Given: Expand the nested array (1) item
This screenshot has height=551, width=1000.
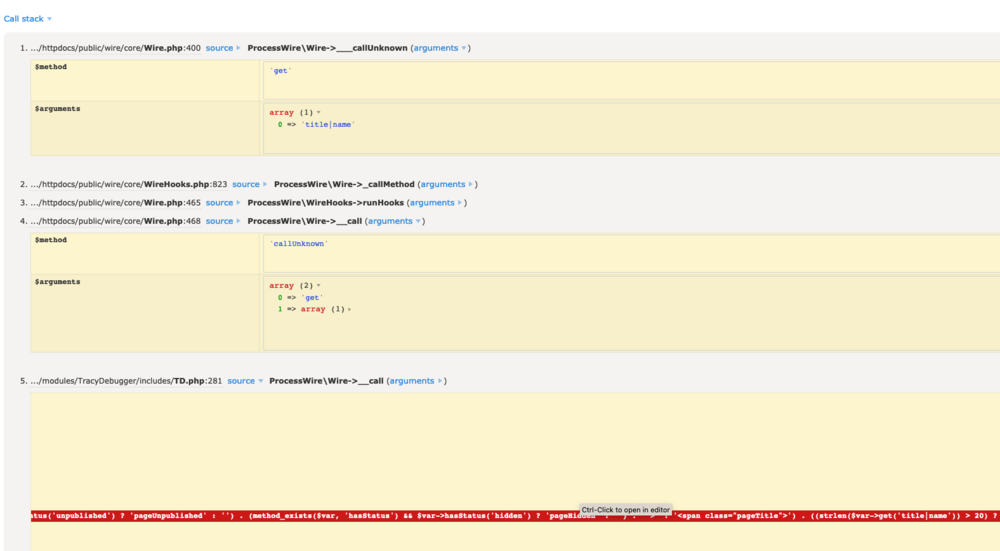Looking at the screenshot, I should (x=325, y=309).
